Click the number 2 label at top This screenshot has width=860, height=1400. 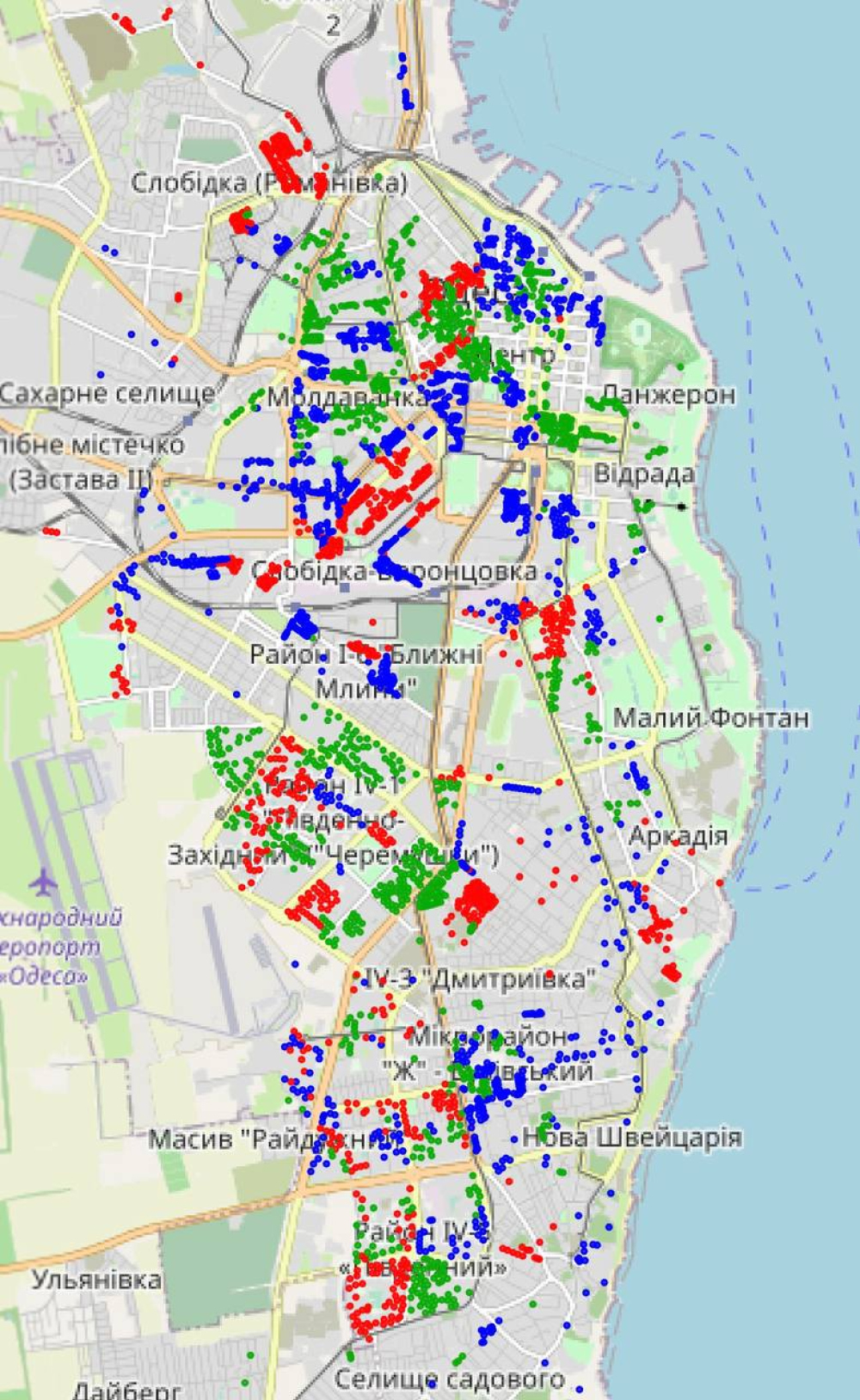[334, 26]
